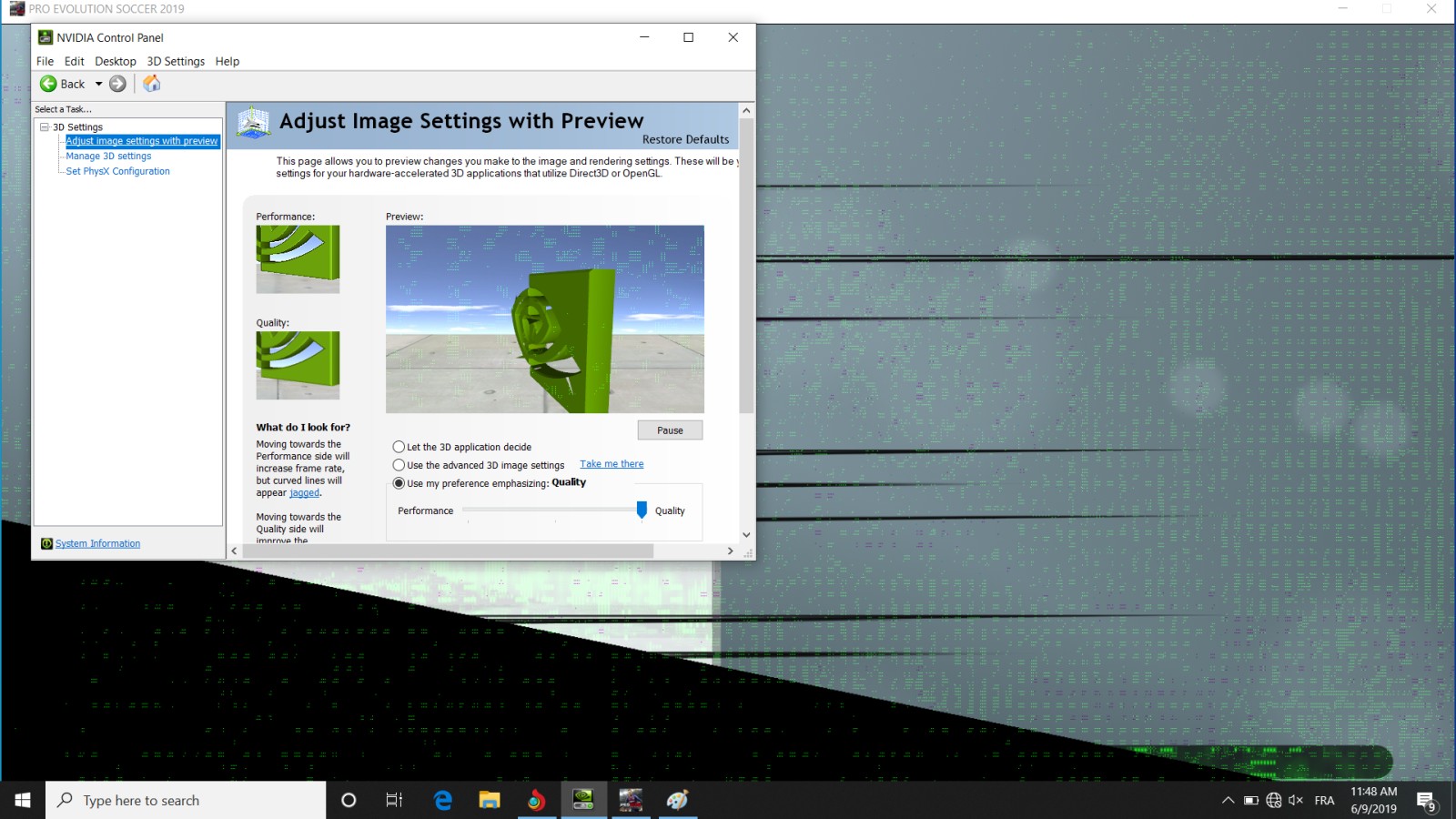1456x819 pixels.
Task: Go to the Home icon in toolbar
Action: [x=152, y=84]
